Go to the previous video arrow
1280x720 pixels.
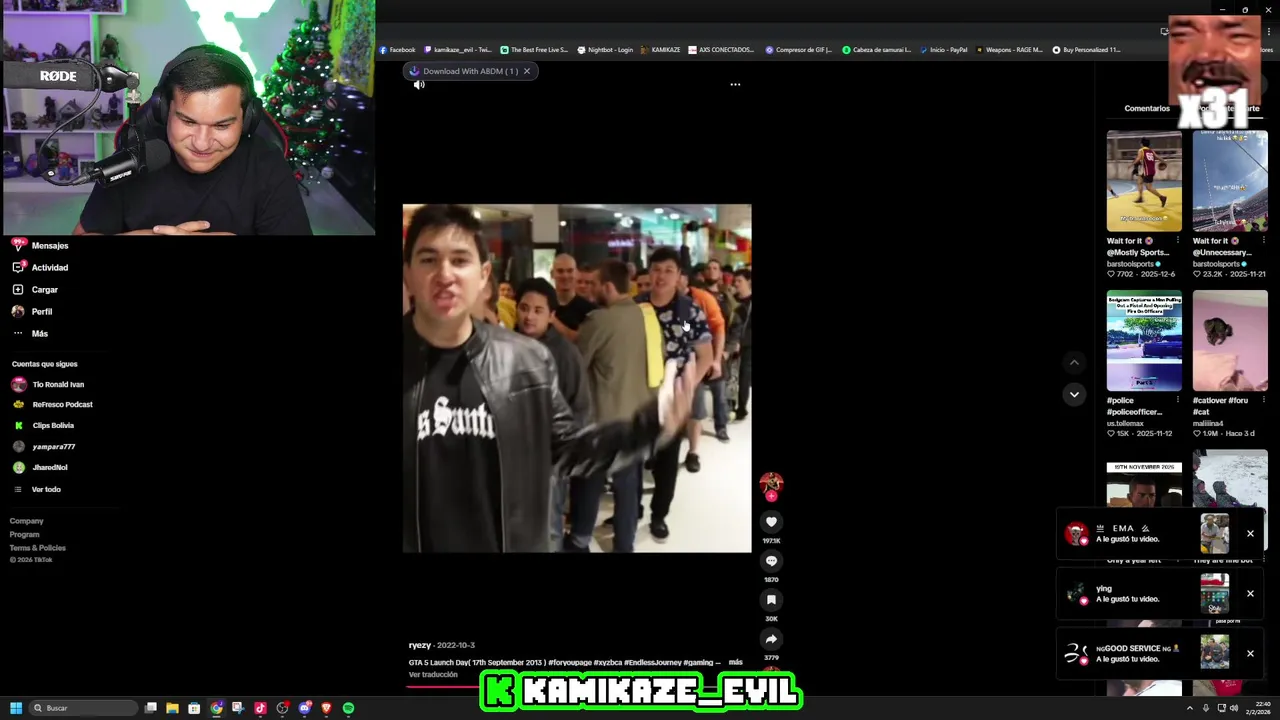[x=1074, y=363]
